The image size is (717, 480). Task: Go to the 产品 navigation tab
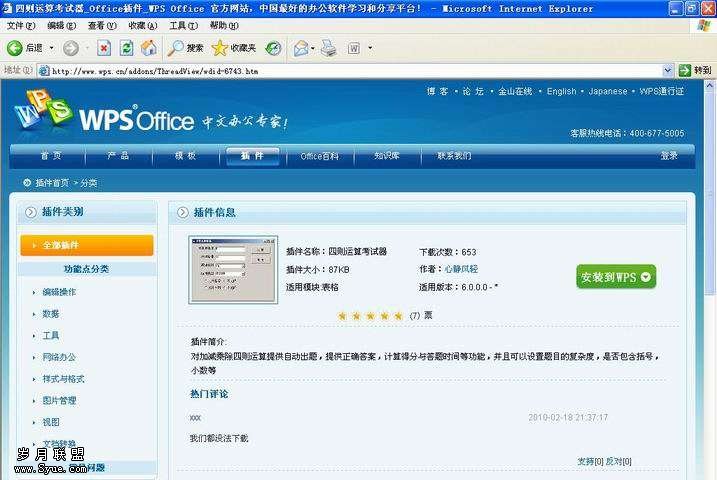coord(118,155)
